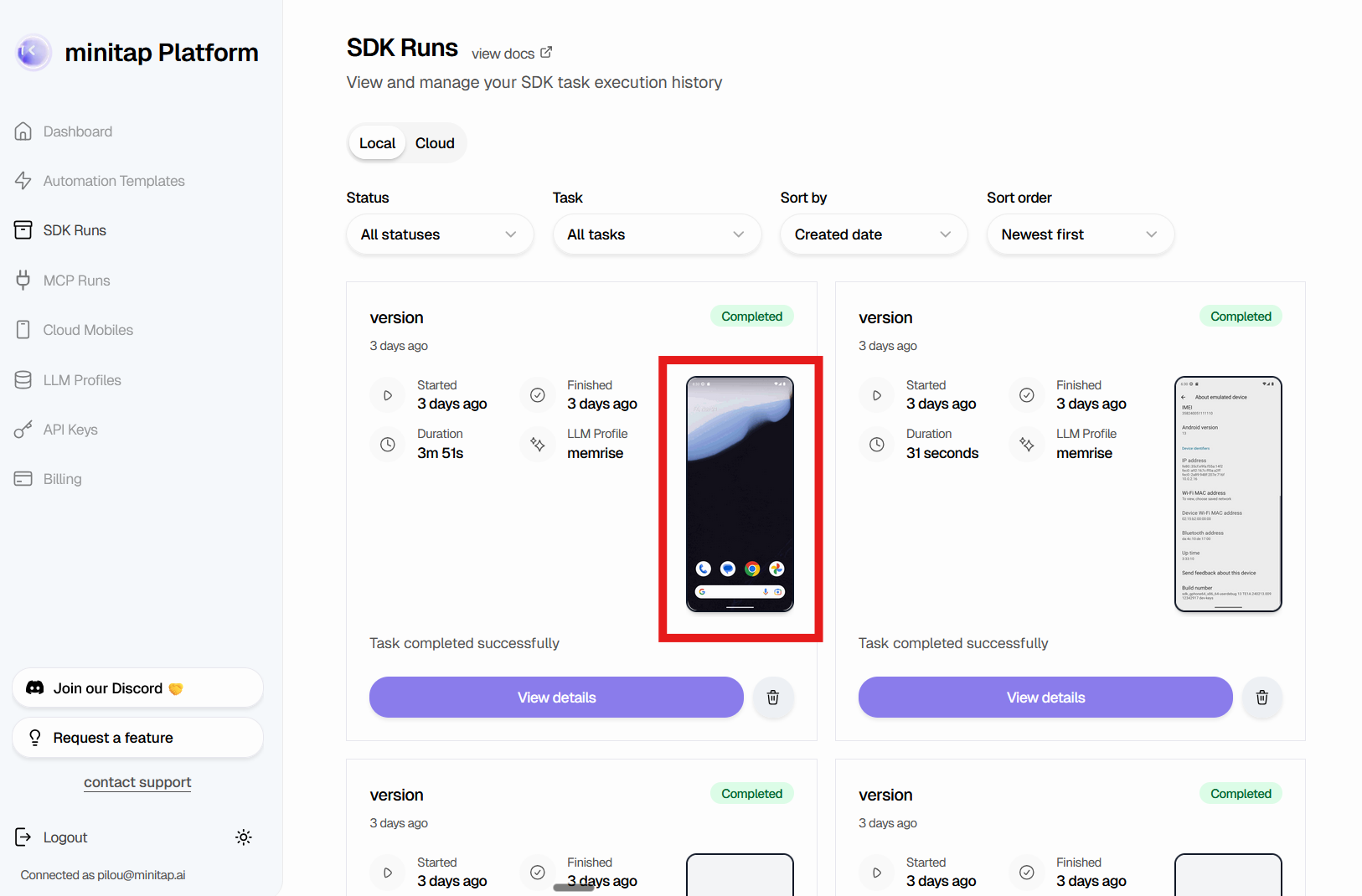Keep Local runs view selected
The image size is (1362, 896).
pyautogui.click(x=377, y=142)
